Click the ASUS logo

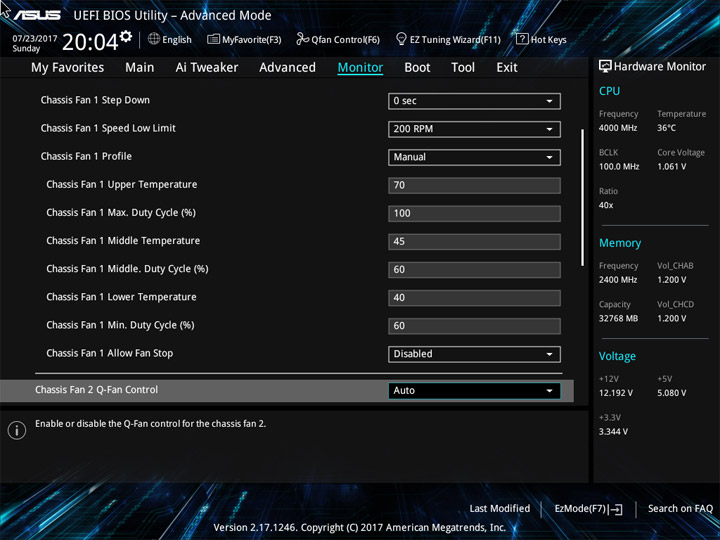point(37,15)
